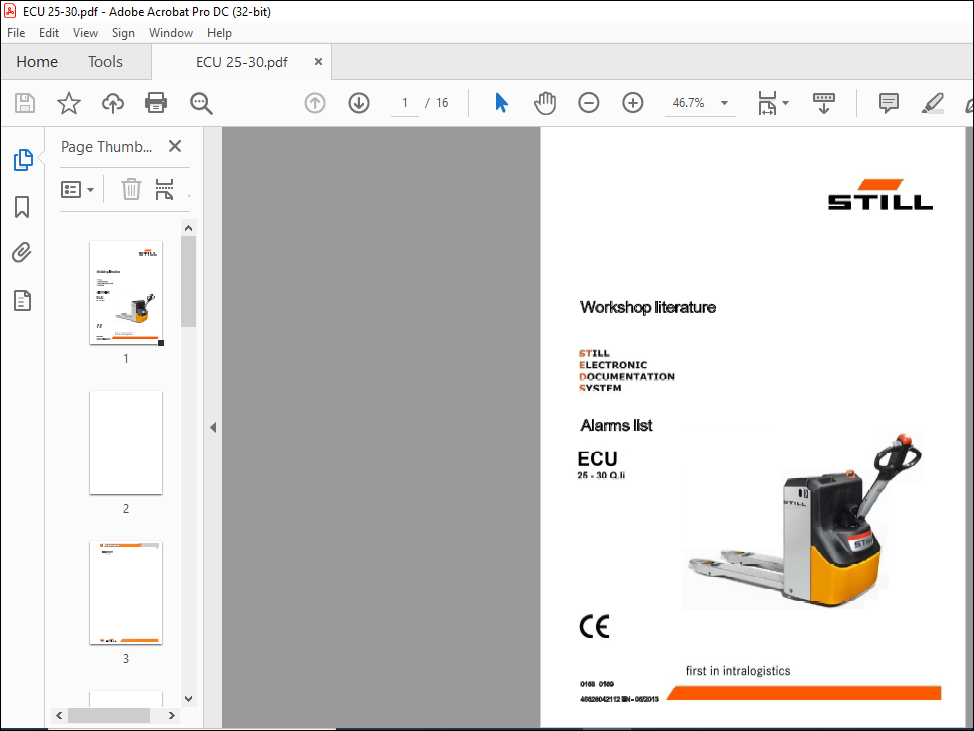Click thumbnail panel scroll down arrow
The image size is (974, 731).
point(189,699)
